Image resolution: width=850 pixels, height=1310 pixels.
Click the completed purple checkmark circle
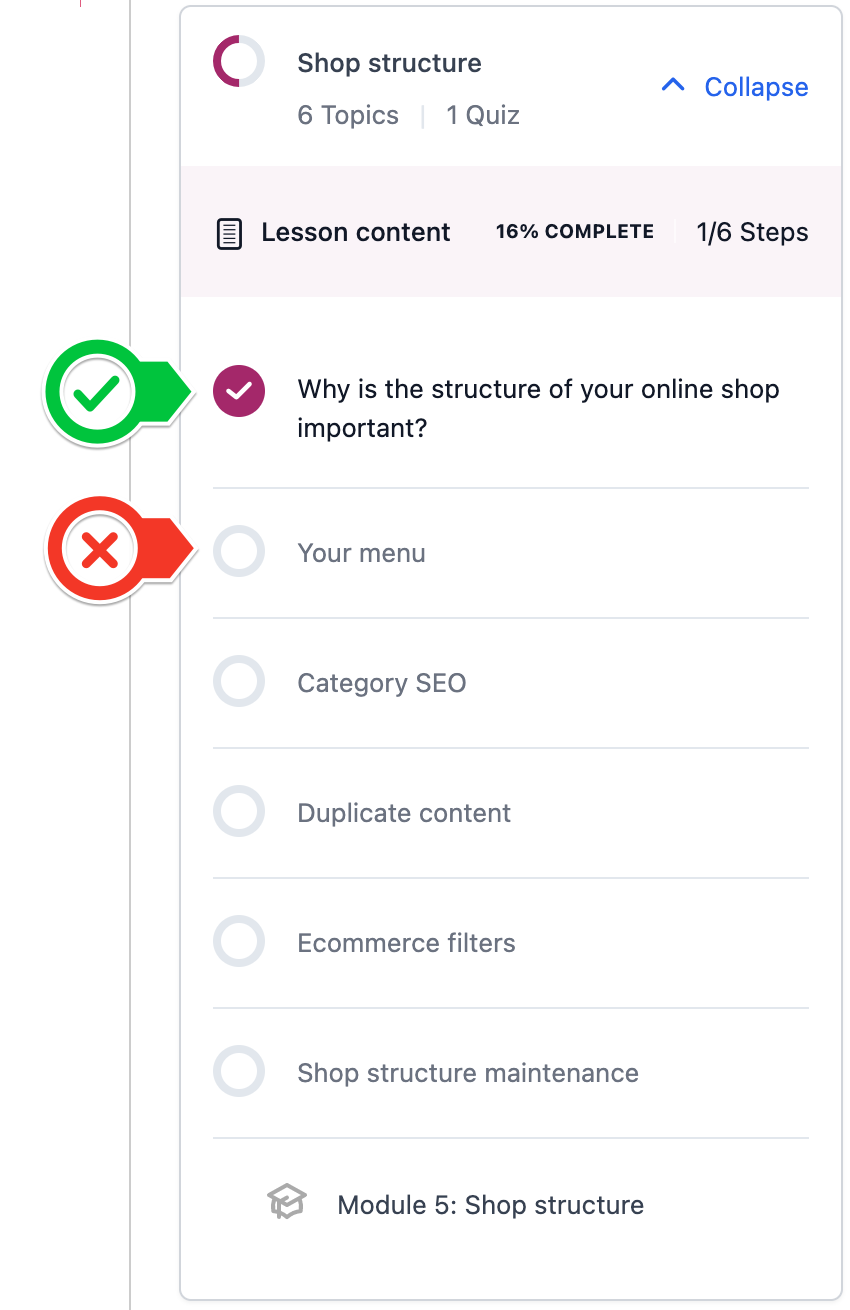click(239, 391)
